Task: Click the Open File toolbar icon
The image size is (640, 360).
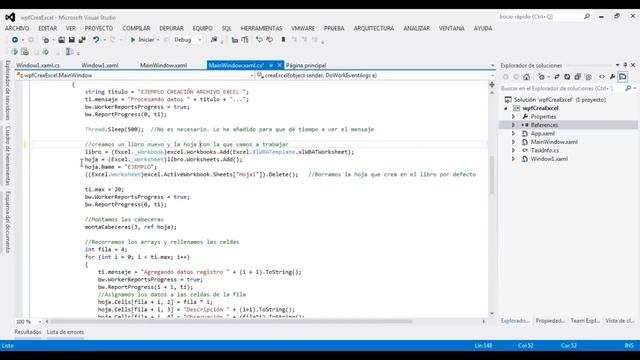Action: point(61,40)
